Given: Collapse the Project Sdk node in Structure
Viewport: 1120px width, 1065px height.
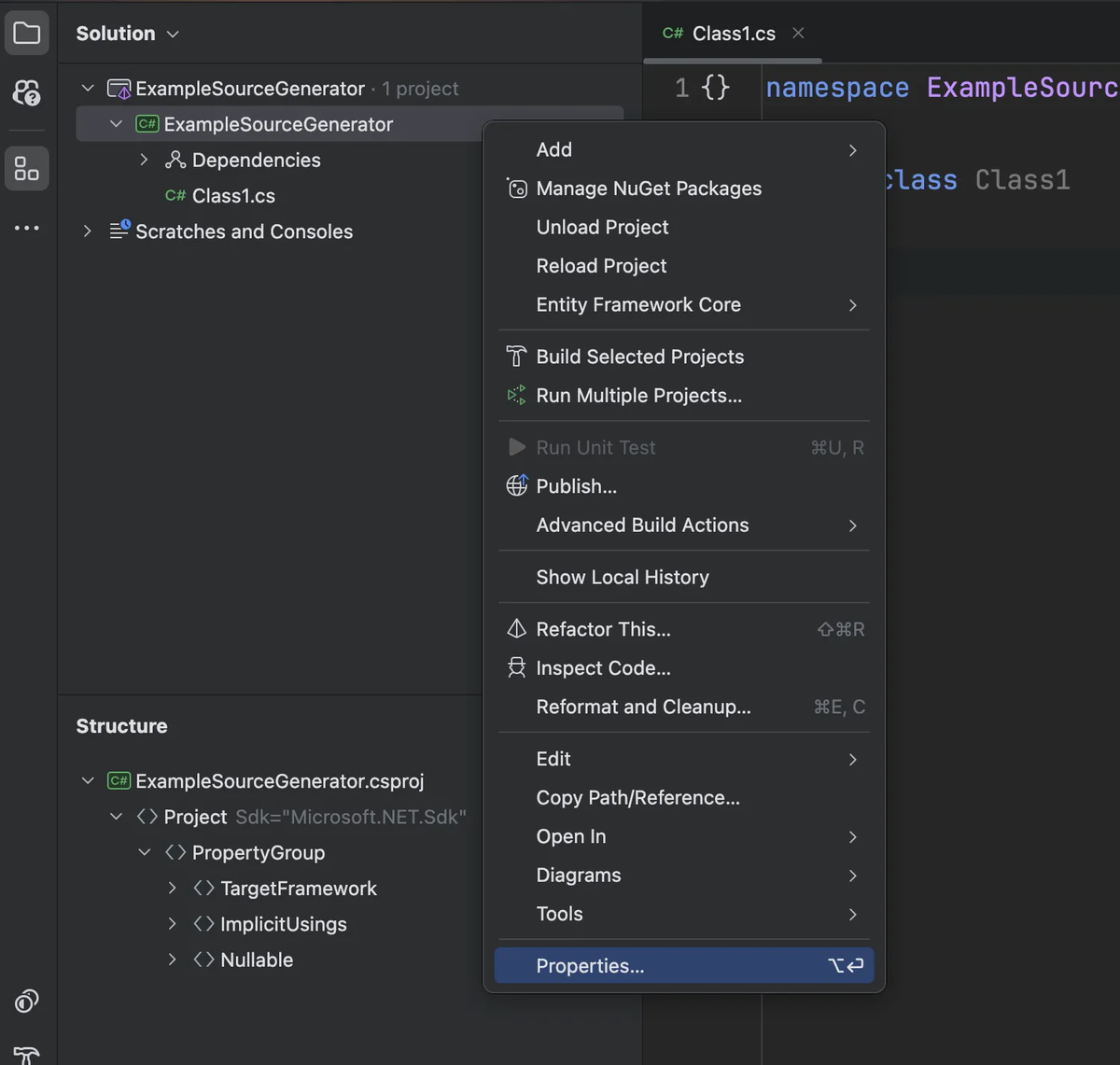Looking at the screenshot, I should (x=116, y=817).
